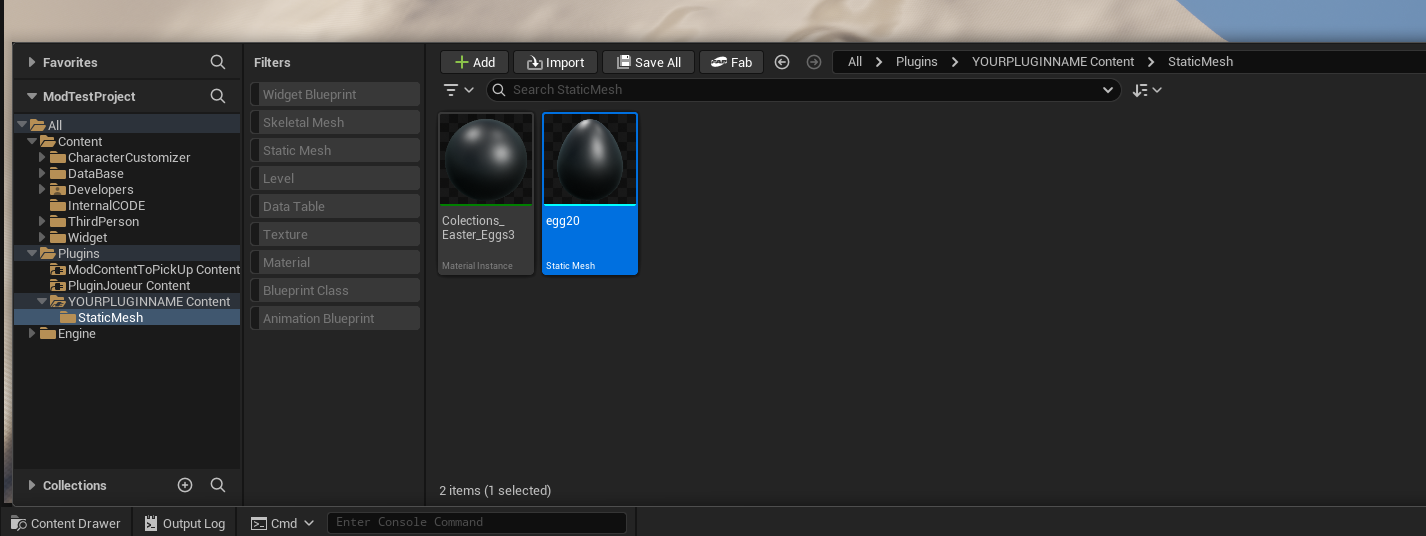Search the Collections section
The image size is (1426, 536).
[x=218, y=485]
